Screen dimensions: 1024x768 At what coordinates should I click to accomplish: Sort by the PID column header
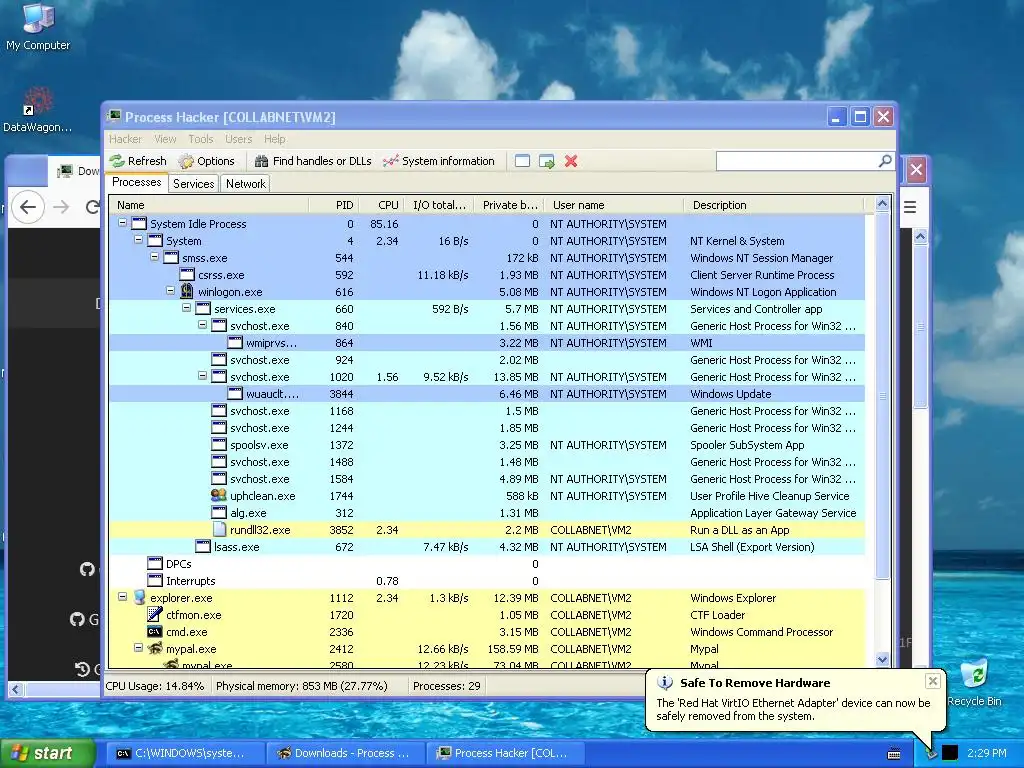tap(334, 205)
